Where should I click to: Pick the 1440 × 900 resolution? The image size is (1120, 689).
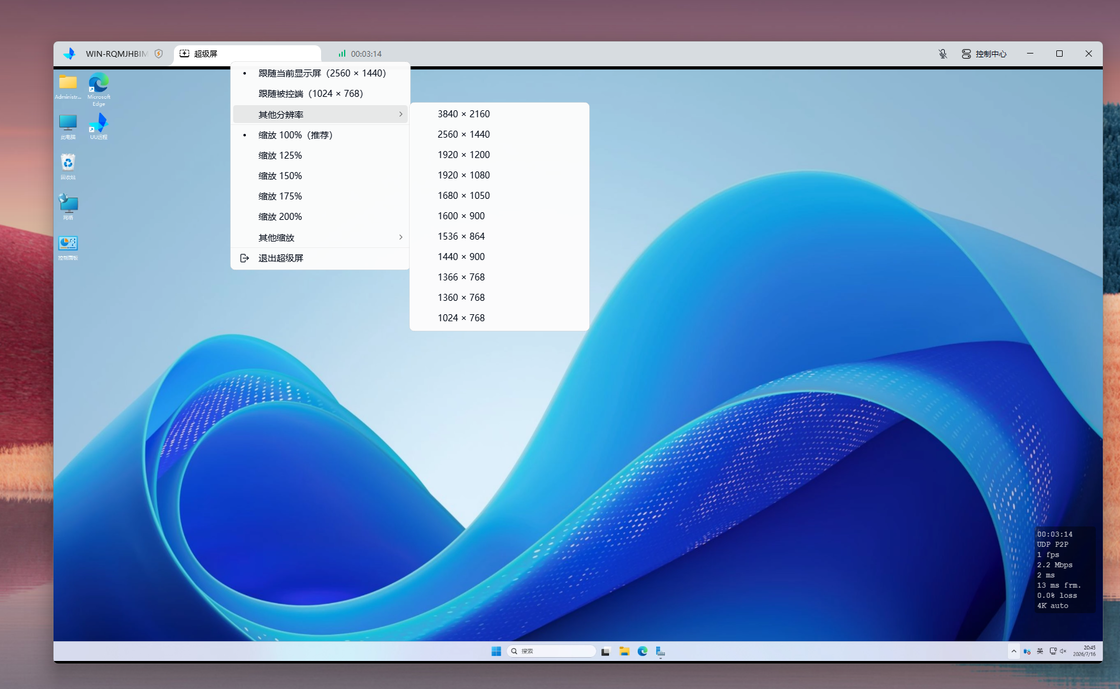pyautogui.click(x=499, y=256)
